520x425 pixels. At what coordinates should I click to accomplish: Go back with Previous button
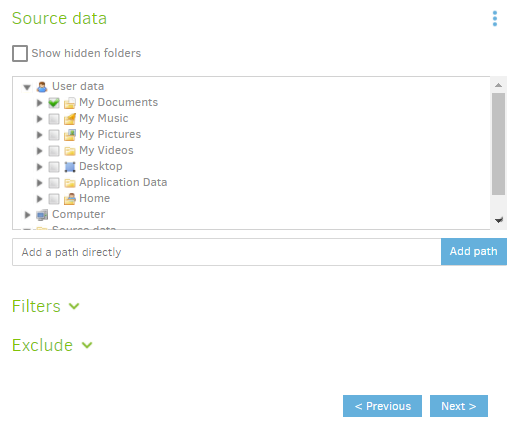[x=382, y=406]
